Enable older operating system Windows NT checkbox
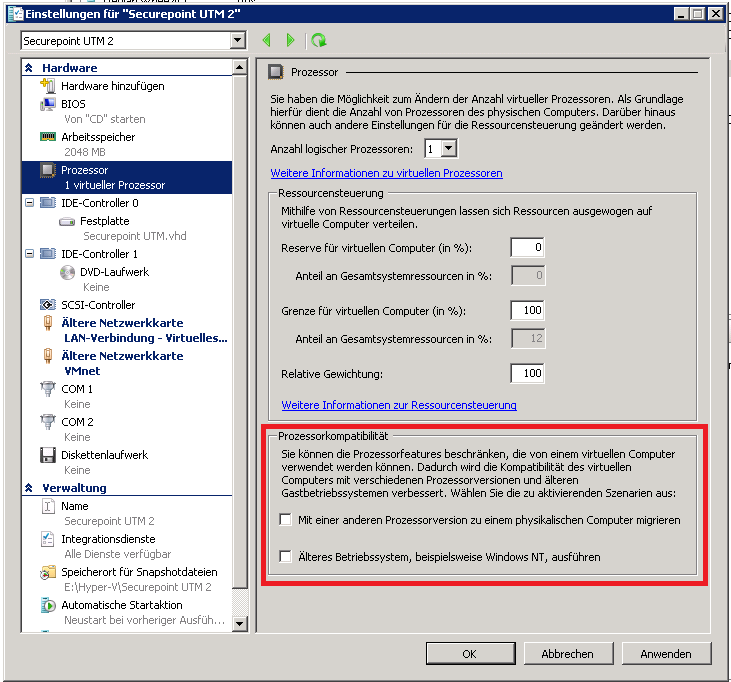Image resolution: width=731 pixels, height=682 pixels. [x=286, y=556]
